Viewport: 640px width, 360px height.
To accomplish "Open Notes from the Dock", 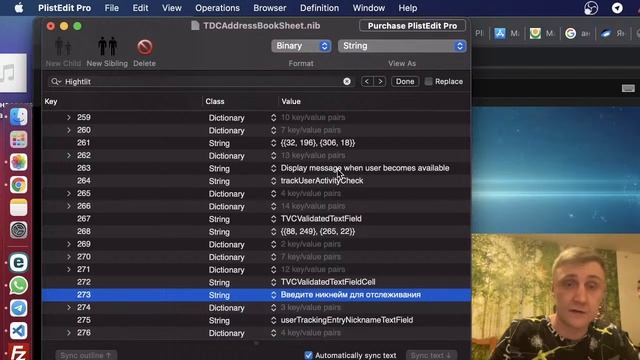I will coord(18,207).
